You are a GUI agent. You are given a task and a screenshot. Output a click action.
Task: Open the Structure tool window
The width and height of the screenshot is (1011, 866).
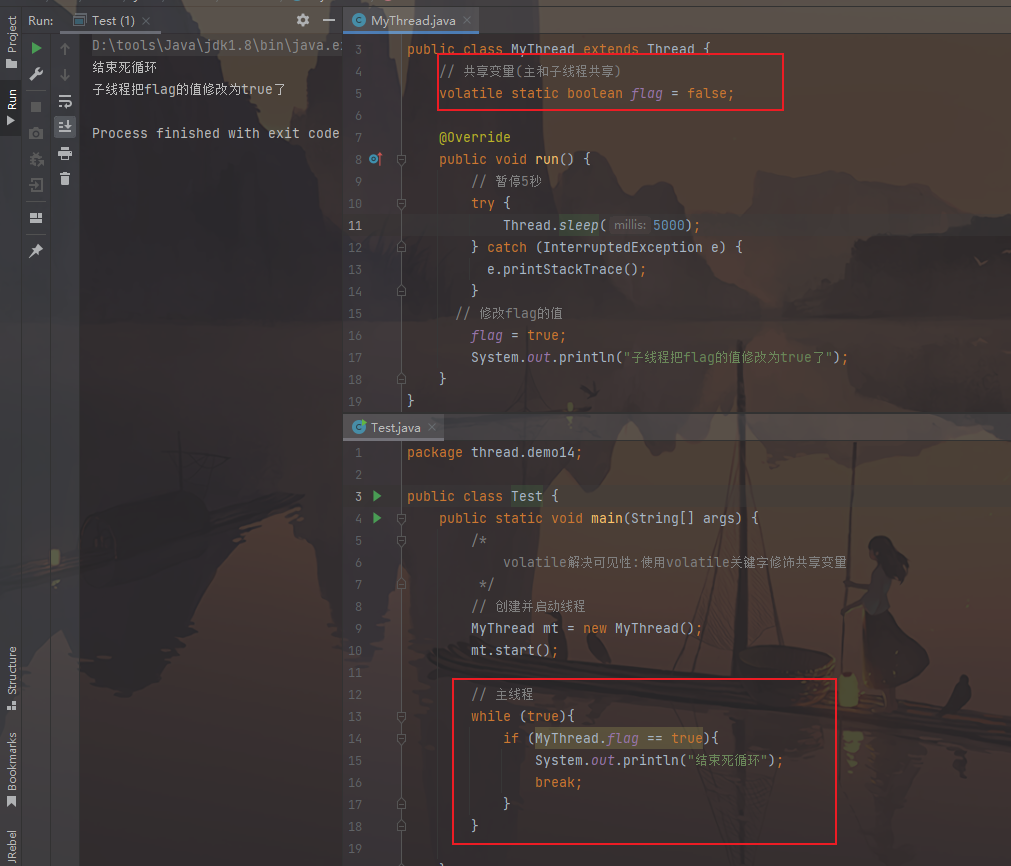click(12, 670)
